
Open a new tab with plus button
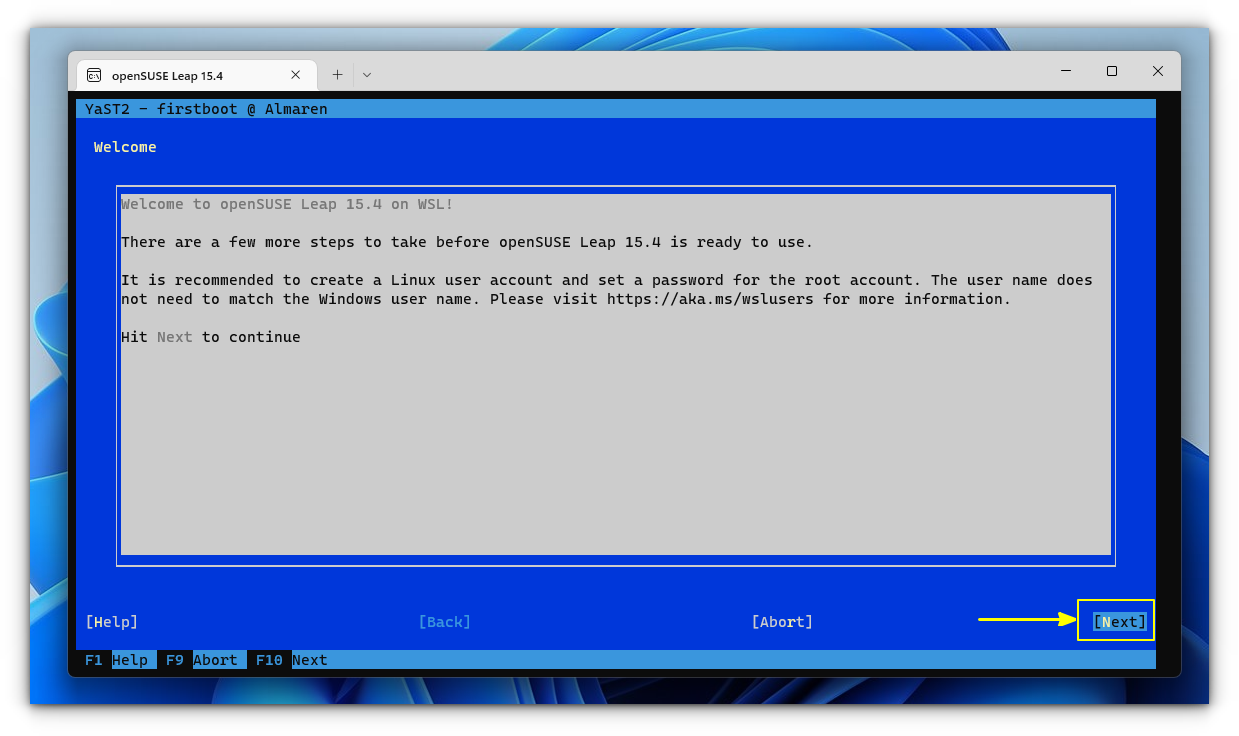click(x=337, y=75)
